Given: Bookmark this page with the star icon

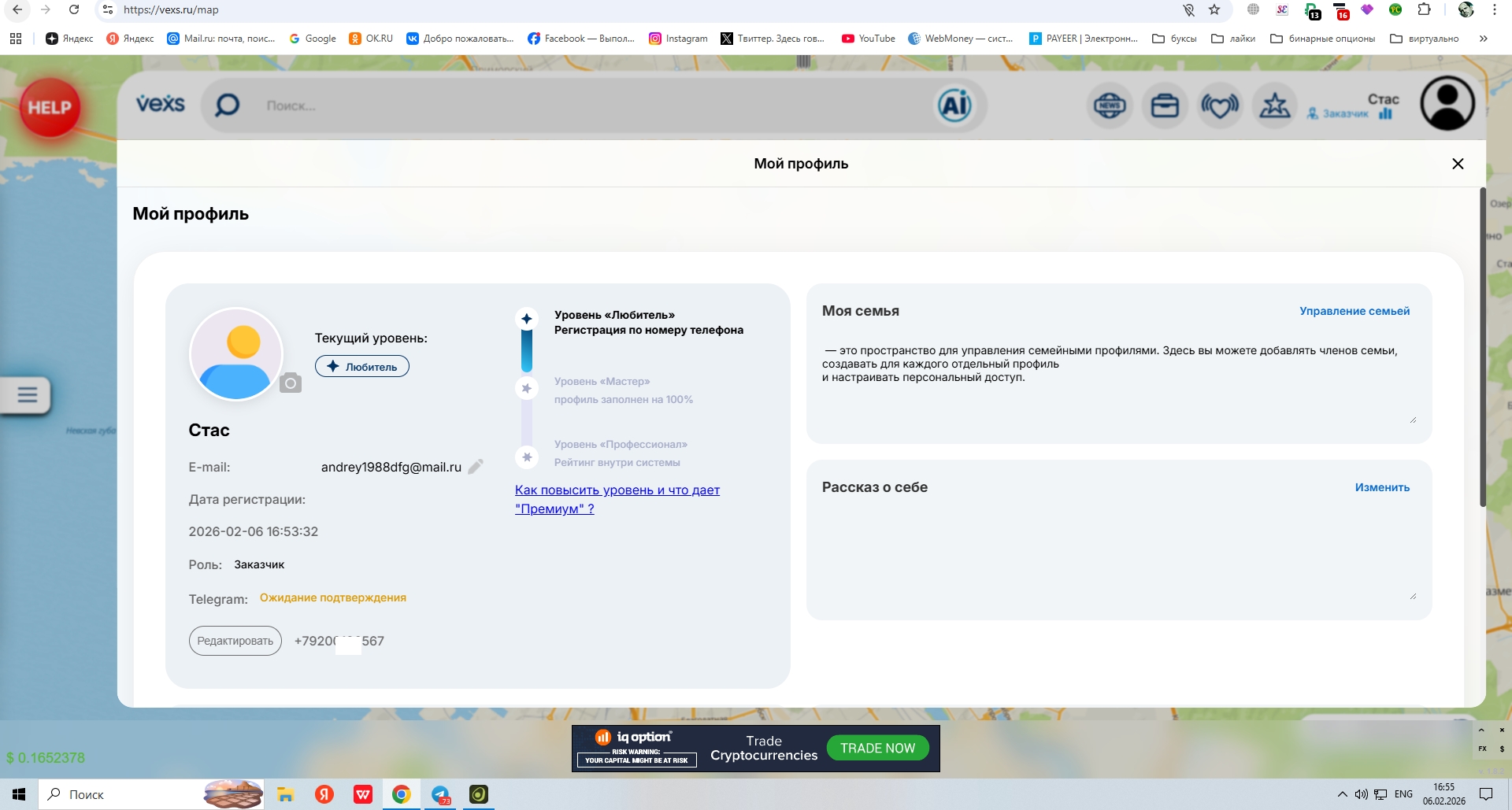Looking at the screenshot, I should coord(1214,9).
